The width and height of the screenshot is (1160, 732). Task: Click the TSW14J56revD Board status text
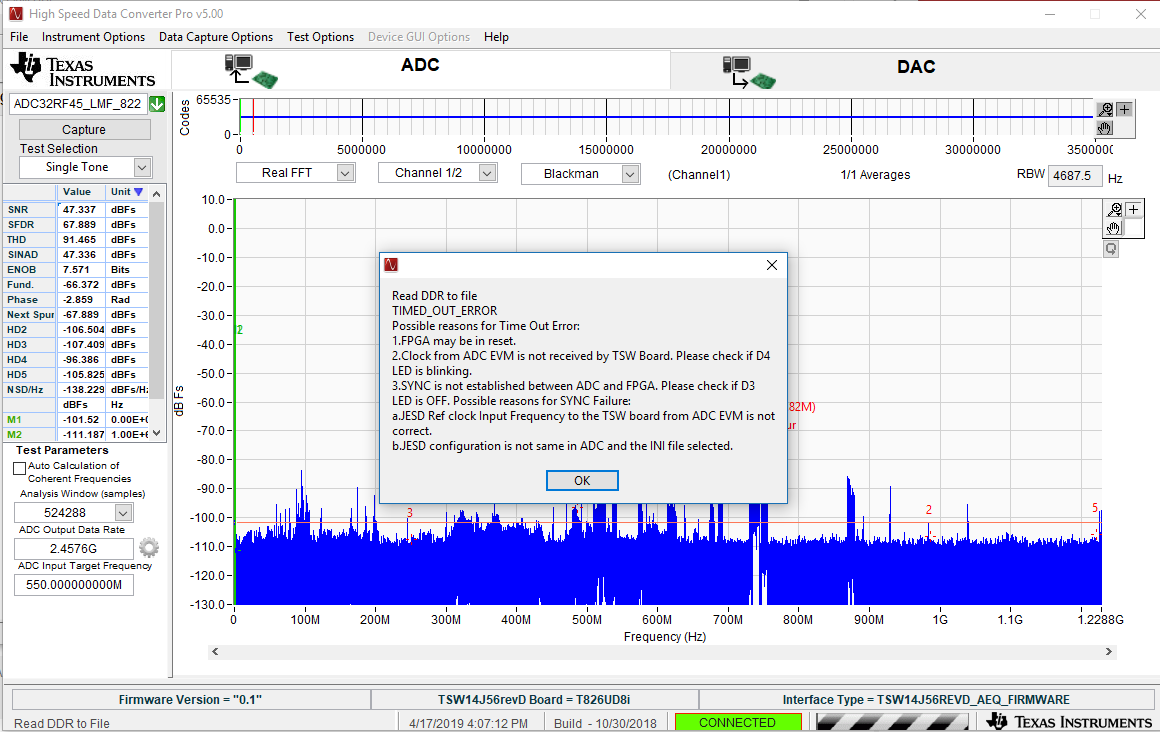pyautogui.click(x=534, y=699)
